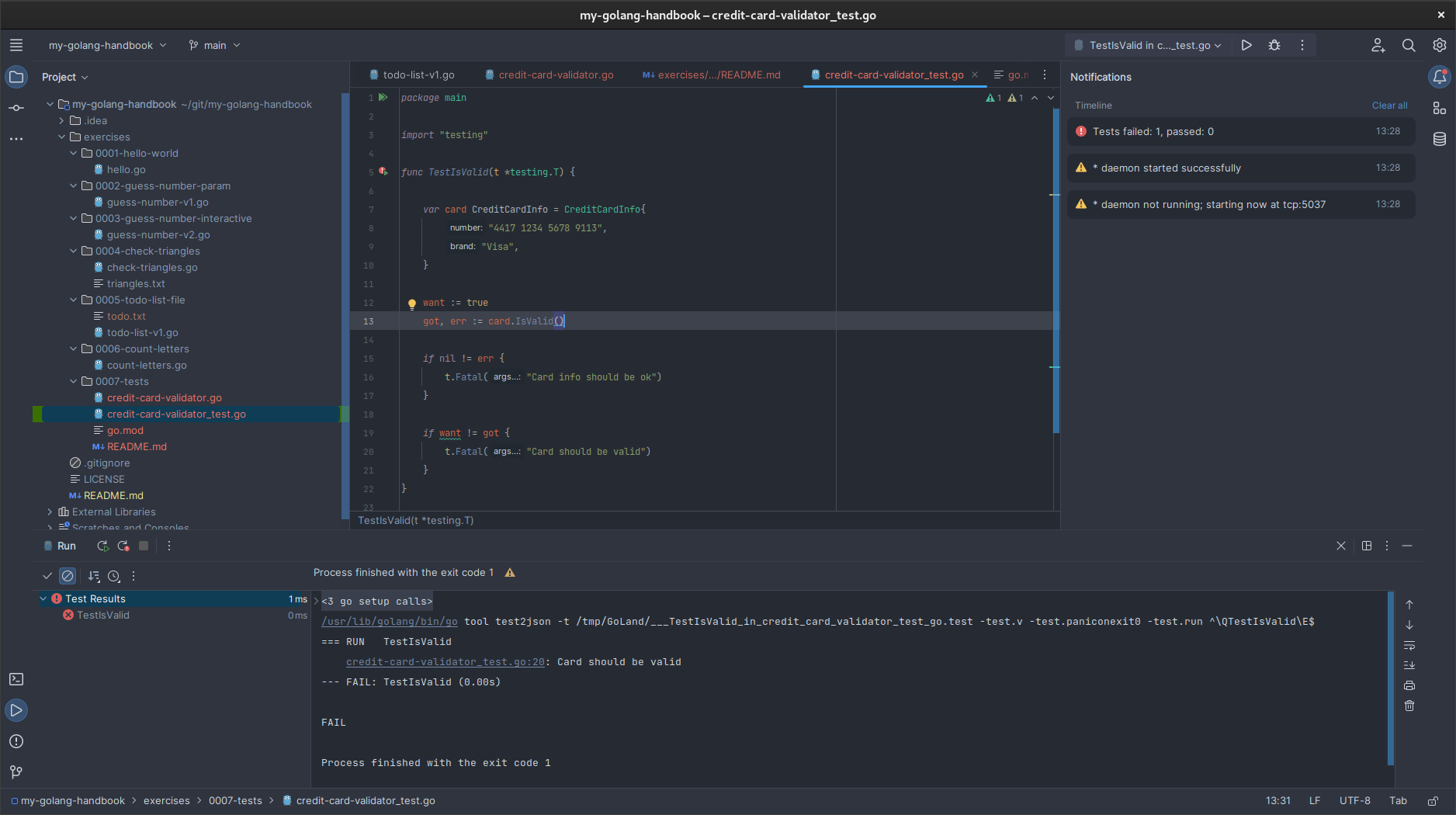Open Search Everywhere magnifier icon
This screenshot has width=1456, height=815.
(x=1409, y=45)
